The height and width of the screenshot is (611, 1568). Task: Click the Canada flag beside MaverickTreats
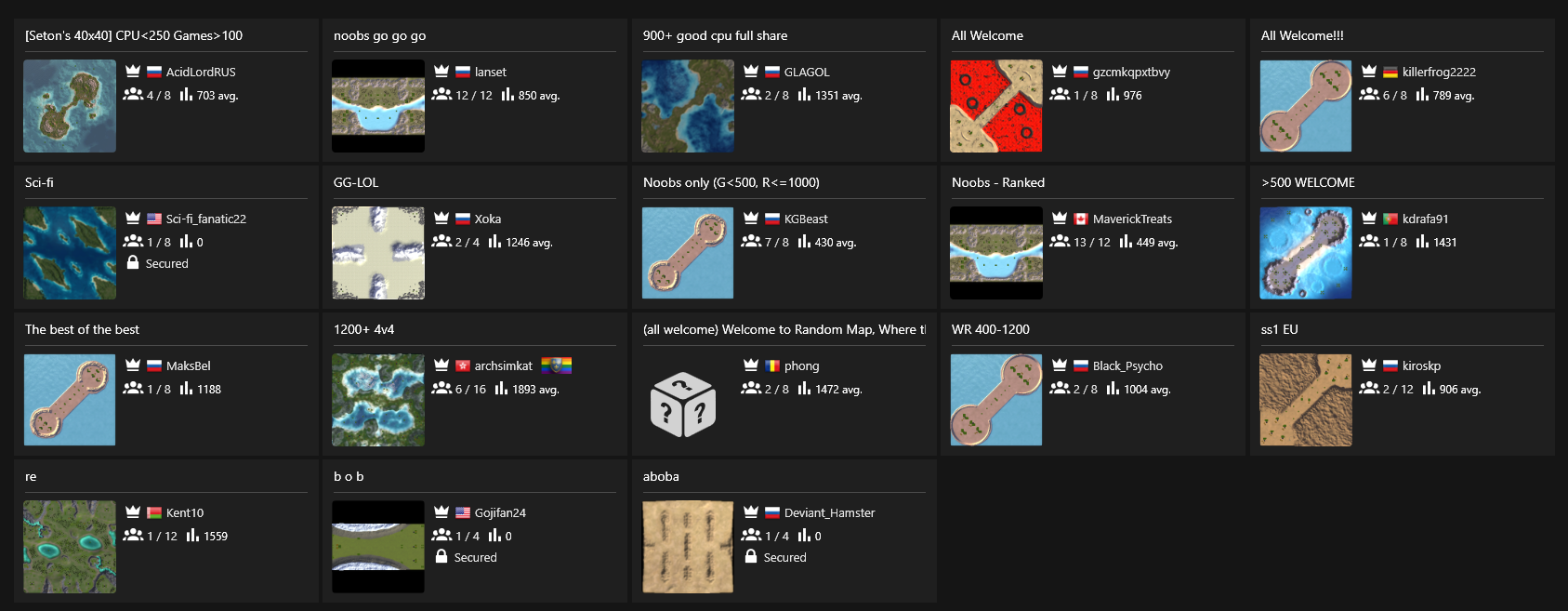[x=1081, y=219]
